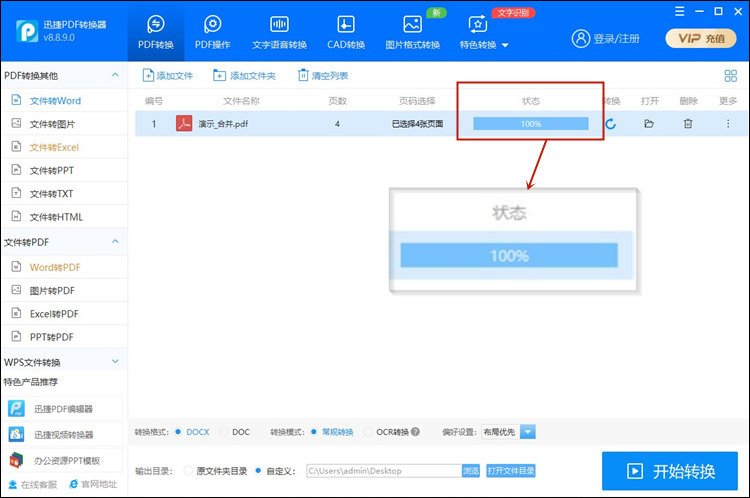Image resolution: width=750 pixels, height=498 pixels.
Task: Click the open folder icon in row
Action: [649, 124]
